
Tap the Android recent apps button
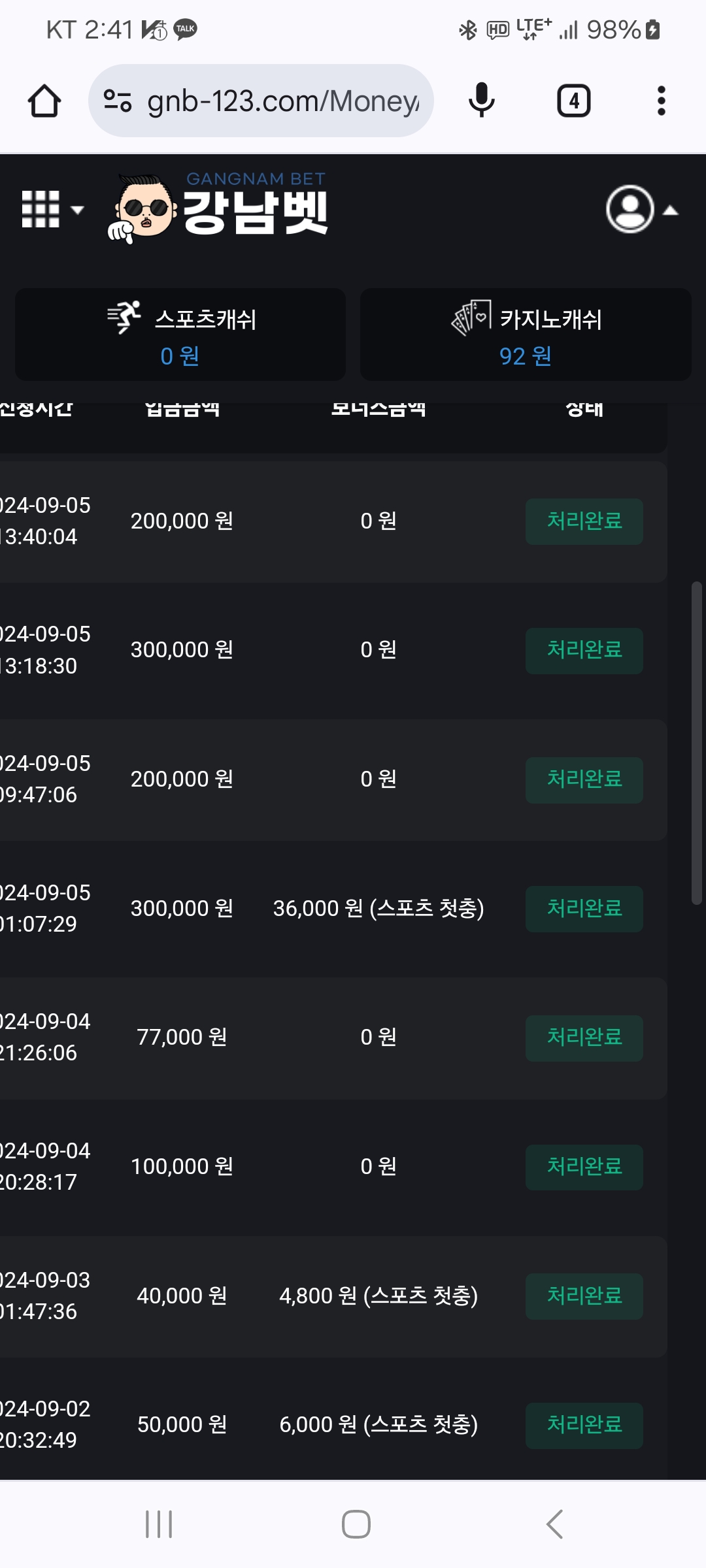(x=159, y=1524)
